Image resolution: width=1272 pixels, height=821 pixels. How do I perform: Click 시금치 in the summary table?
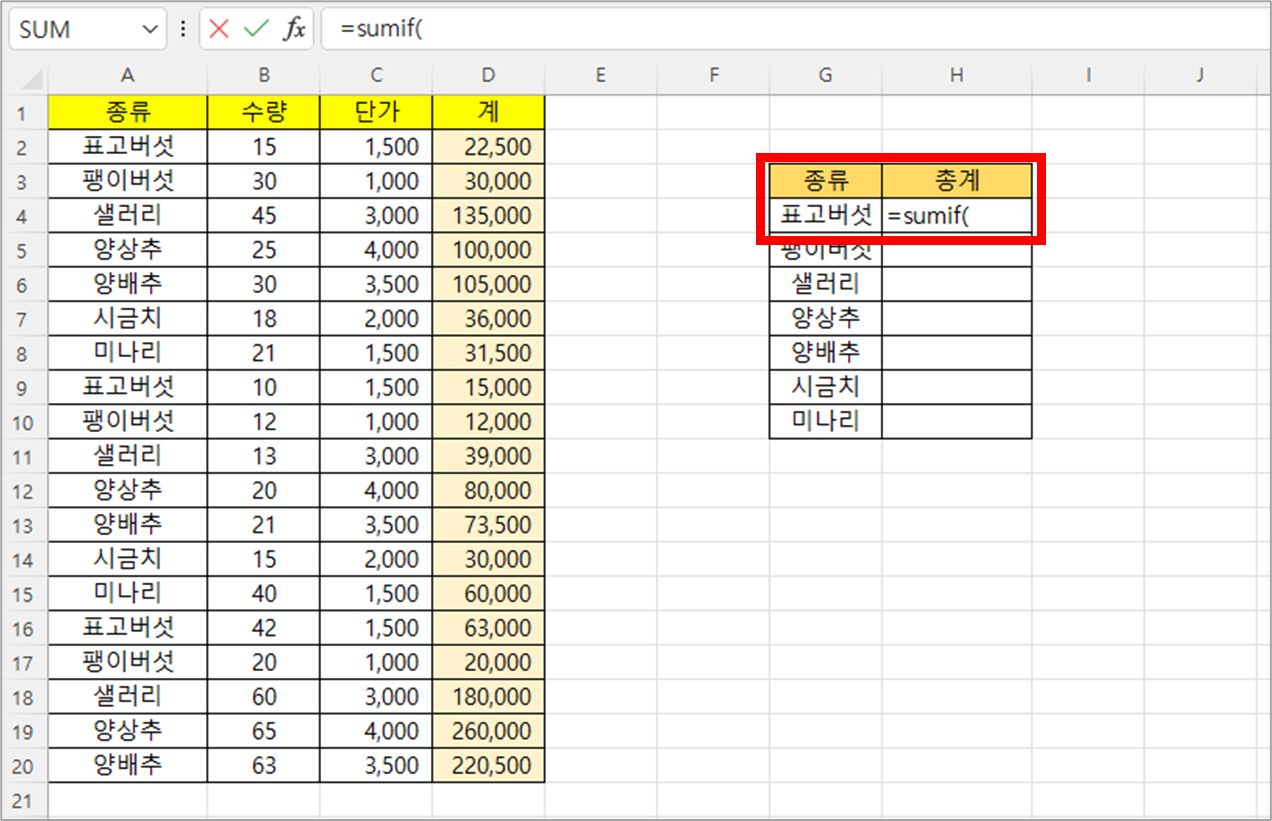[x=826, y=387]
